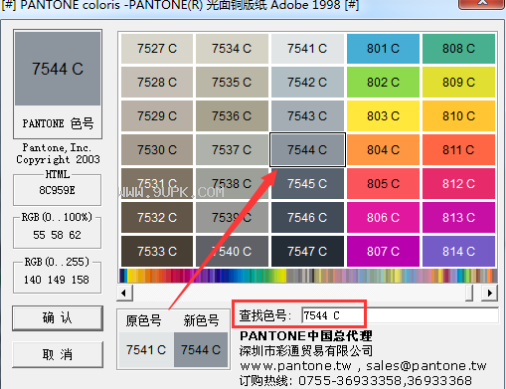Select the orange 804 C swatch
The height and width of the screenshot is (389, 506).
point(383,150)
